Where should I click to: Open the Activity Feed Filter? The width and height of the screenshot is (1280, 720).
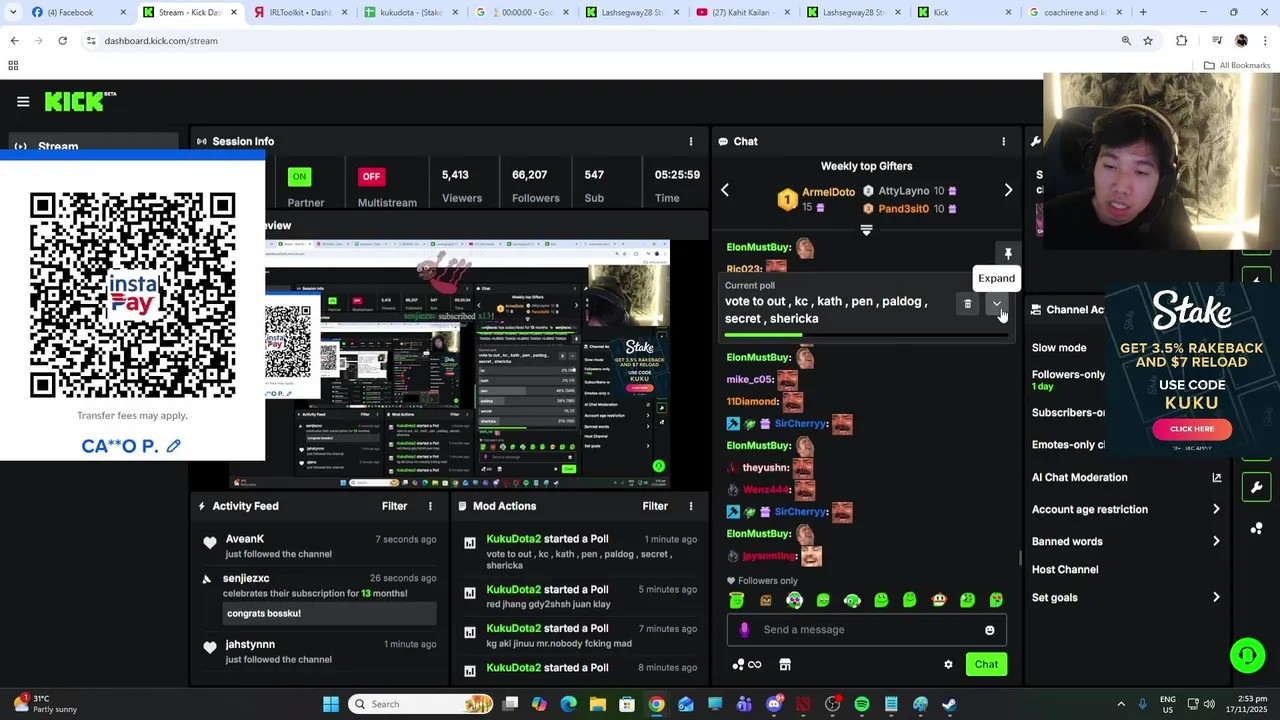pos(394,506)
